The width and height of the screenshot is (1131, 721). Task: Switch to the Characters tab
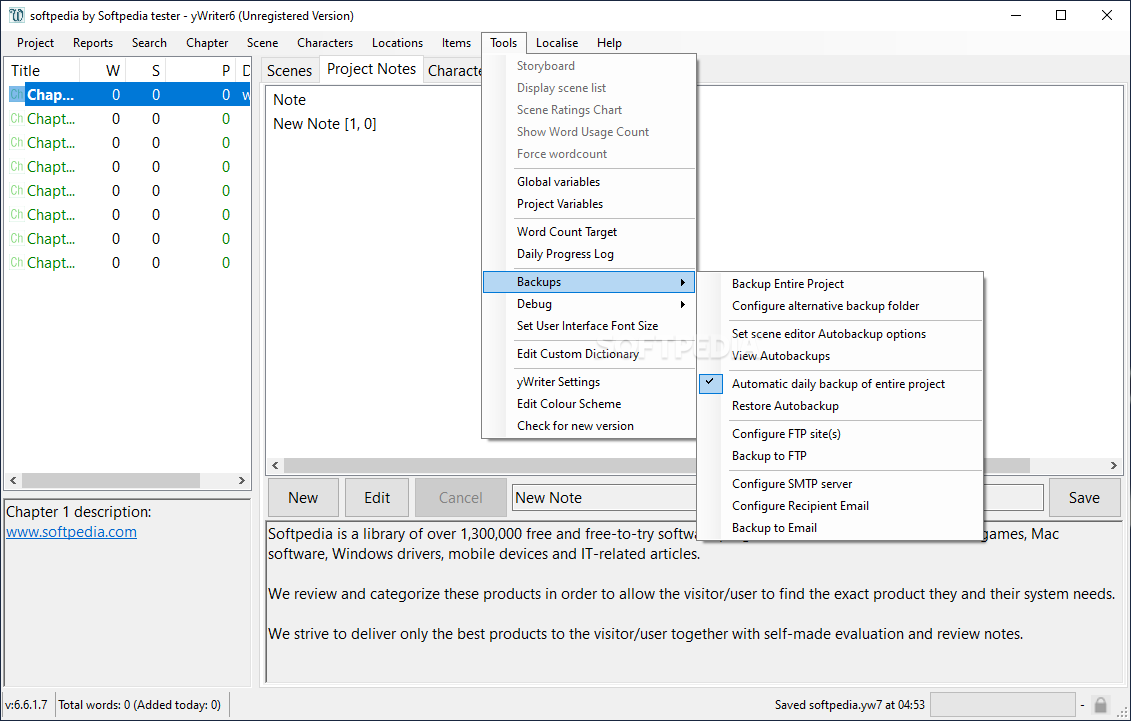pyautogui.click(x=454, y=71)
